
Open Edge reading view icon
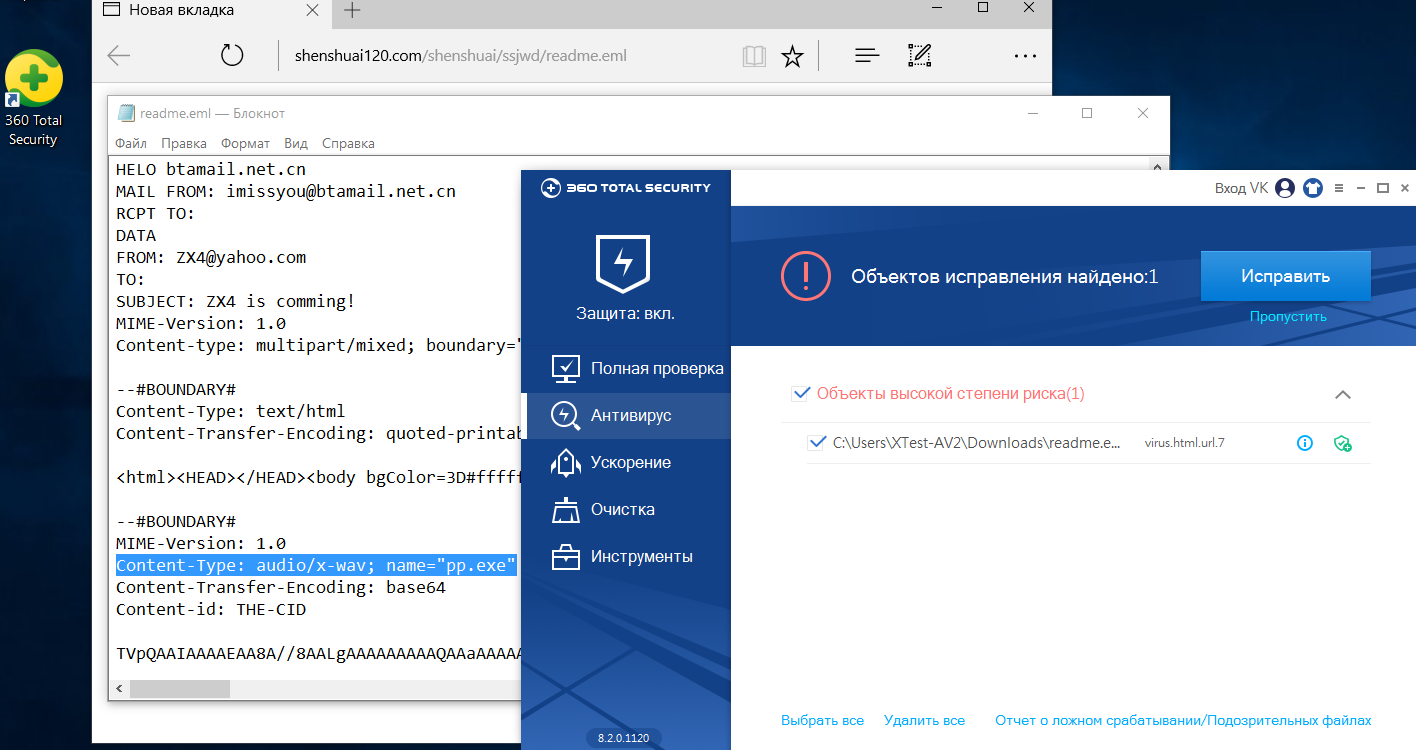click(753, 56)
